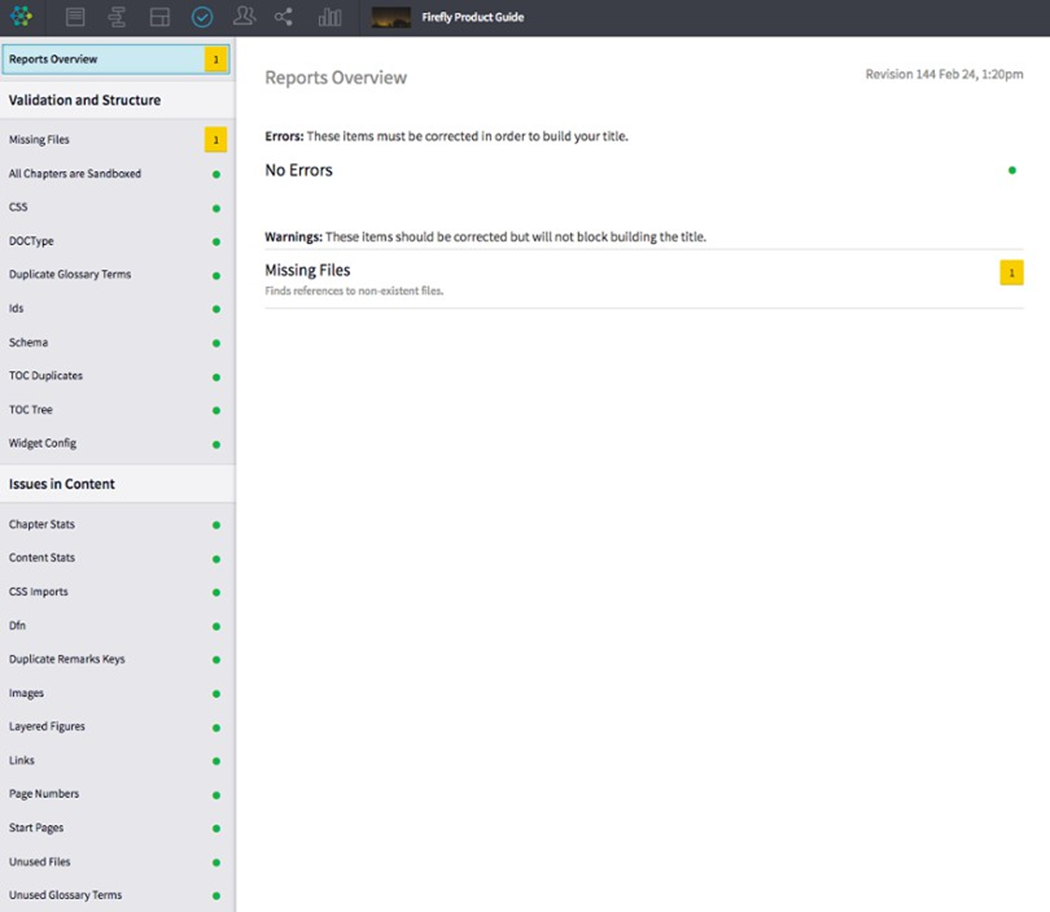Expand the Issues in Content section
The width and height of the screenshot is (1050, 912).
pyautogui.click(x=62, y=484)
